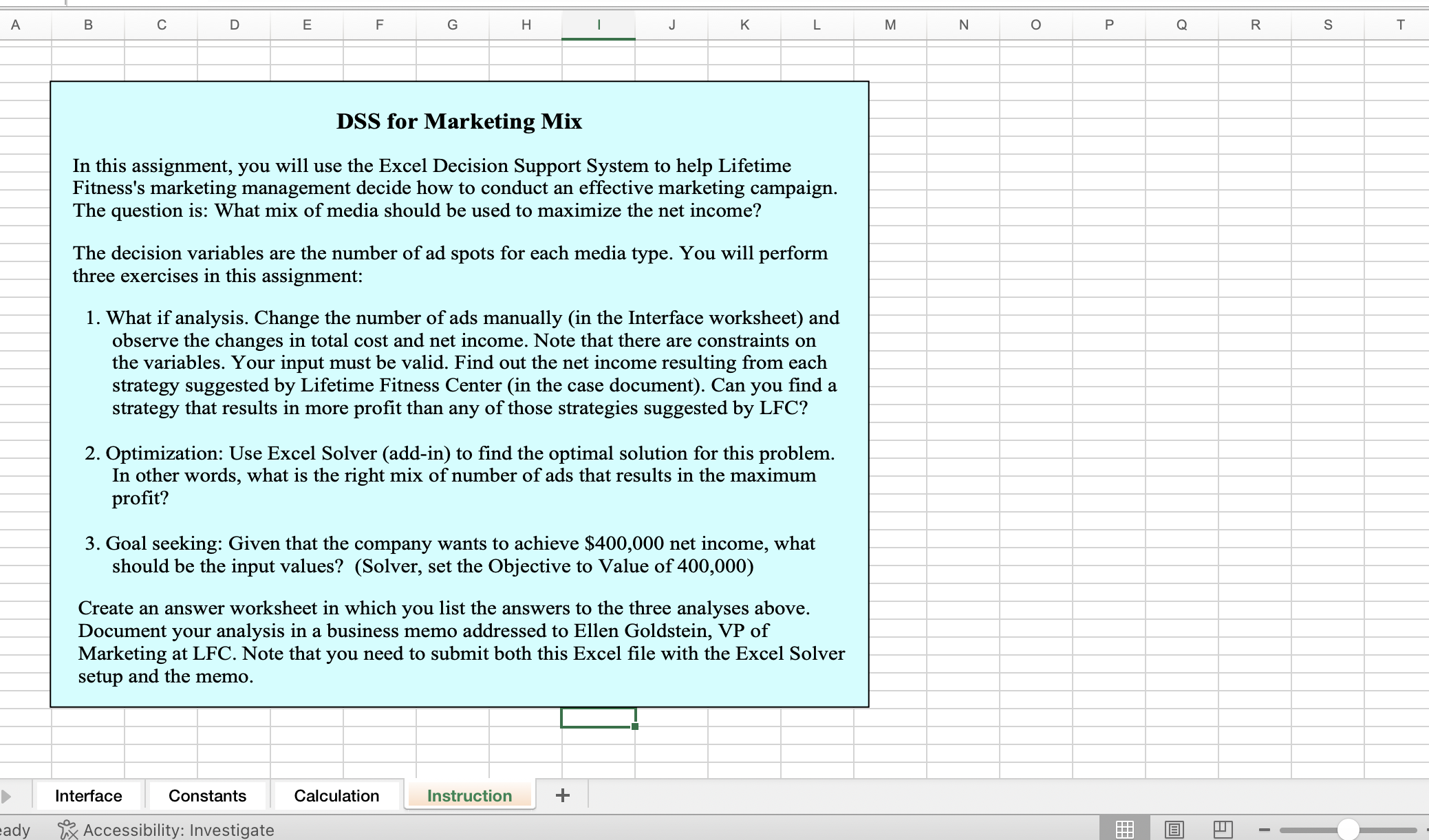Switch to Page Layout view icon

[x=1174, y=830]
